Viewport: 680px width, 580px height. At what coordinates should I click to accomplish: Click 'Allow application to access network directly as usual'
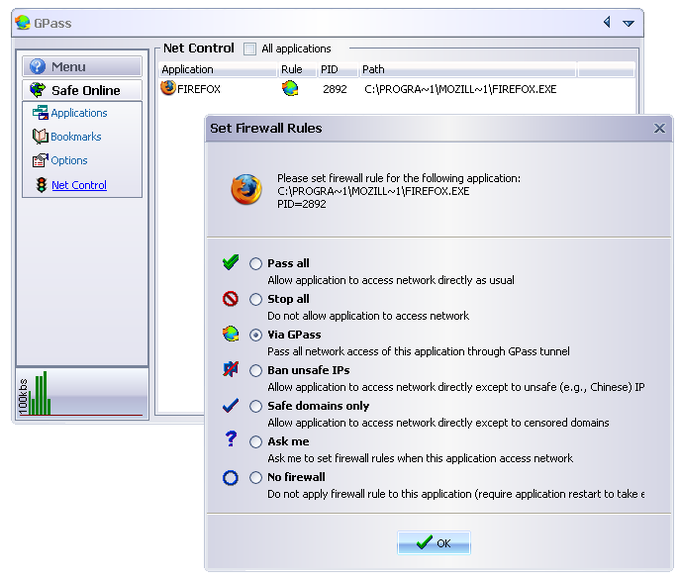click(x=391, y=280)
